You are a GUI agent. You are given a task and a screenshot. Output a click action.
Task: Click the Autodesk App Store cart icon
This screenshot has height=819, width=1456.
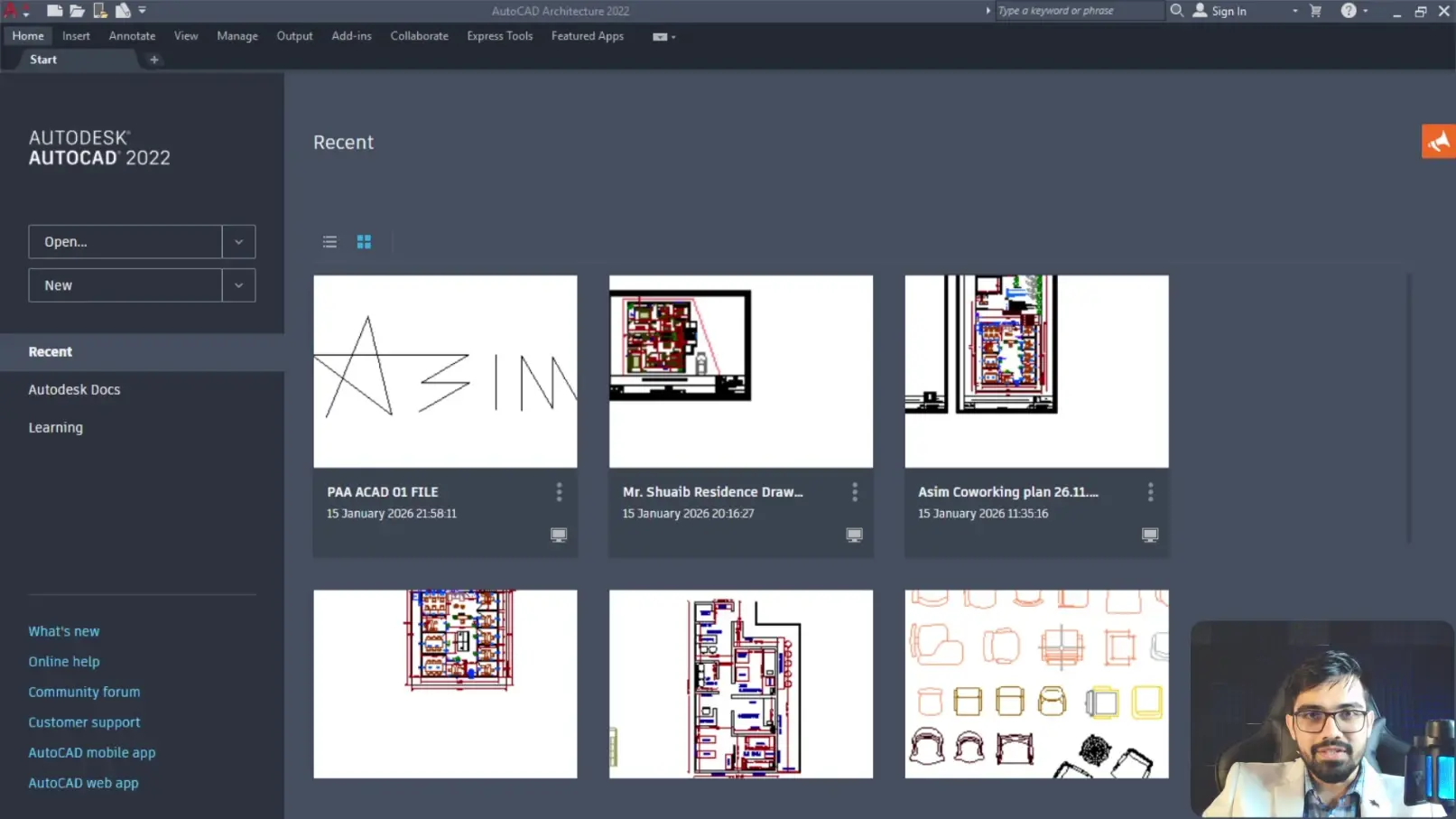click(1315, 11)
